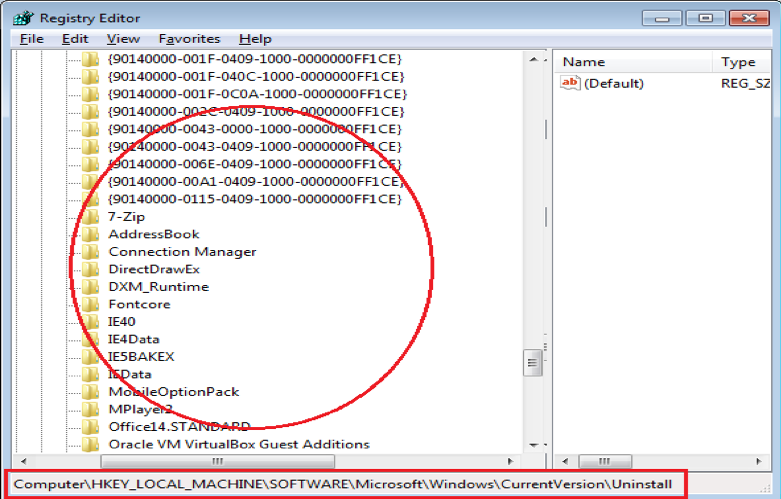
Task: Select the Office14.STANDARD key
Action: [179, 427]
